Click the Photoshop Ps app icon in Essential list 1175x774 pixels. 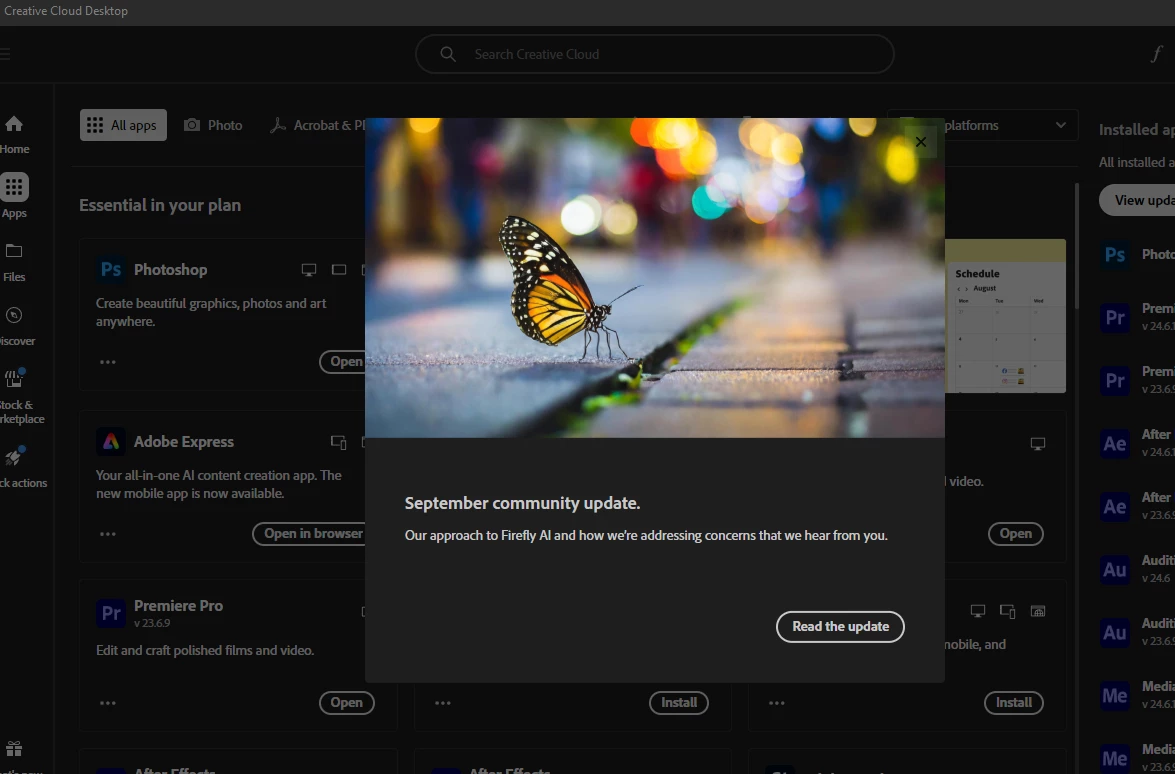111,270
